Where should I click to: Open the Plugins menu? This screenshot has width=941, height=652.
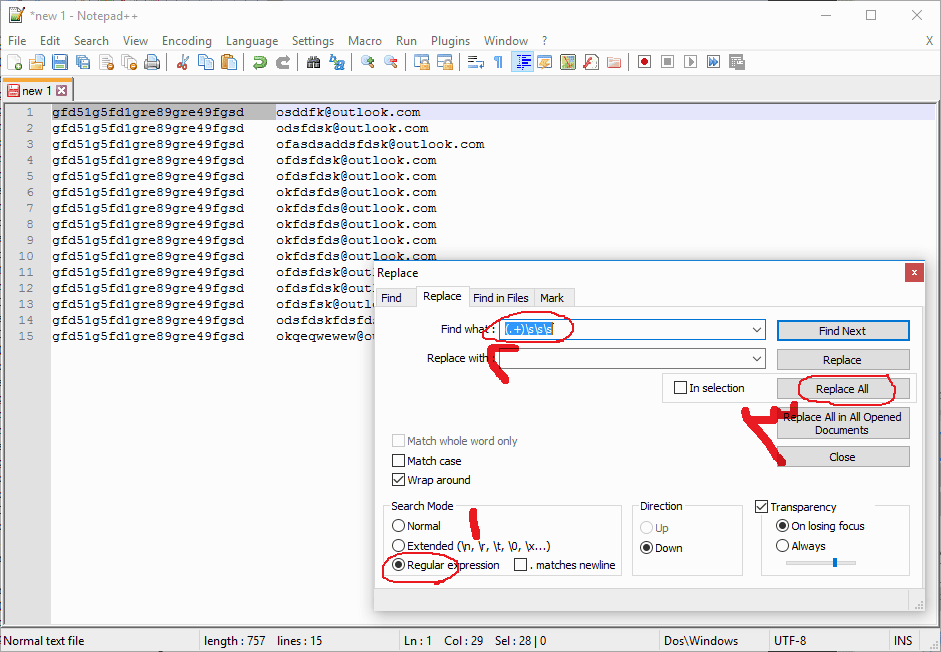coord(450,41)
